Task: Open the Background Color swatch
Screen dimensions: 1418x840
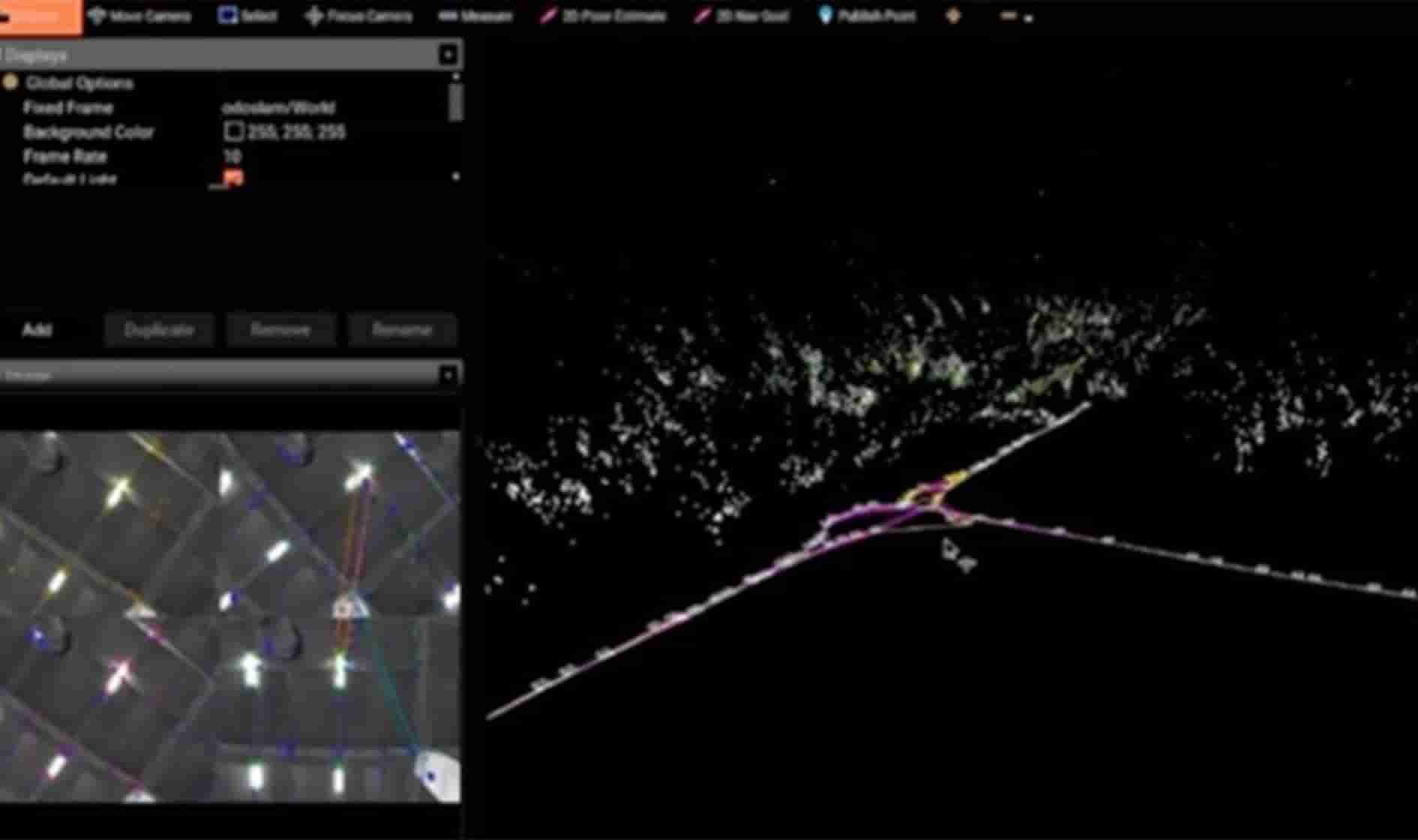Action: [x=233, y=132]
